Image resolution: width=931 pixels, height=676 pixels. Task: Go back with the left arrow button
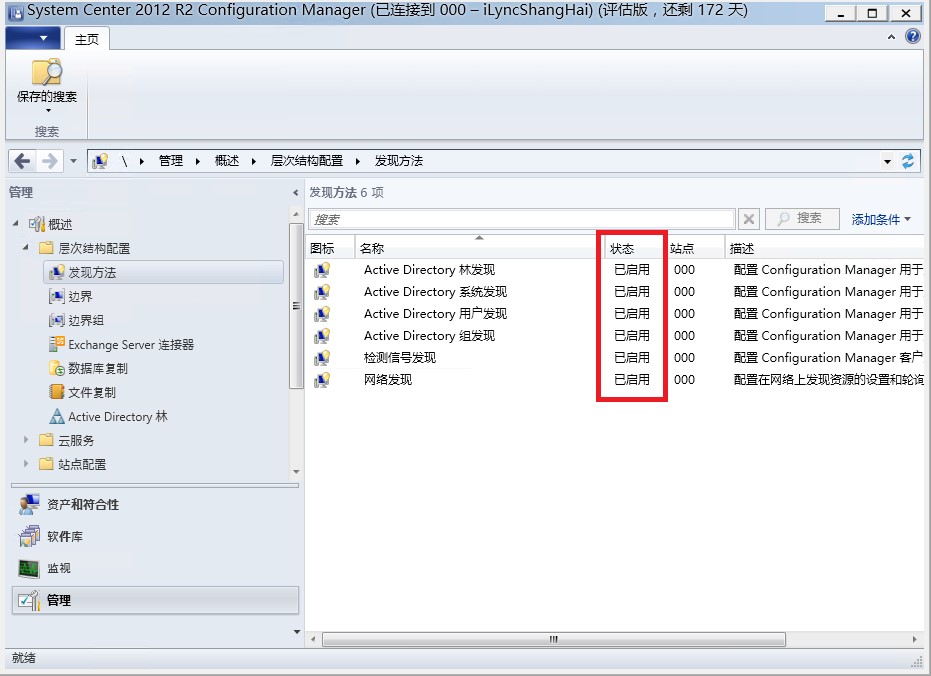tap(23, 161)
